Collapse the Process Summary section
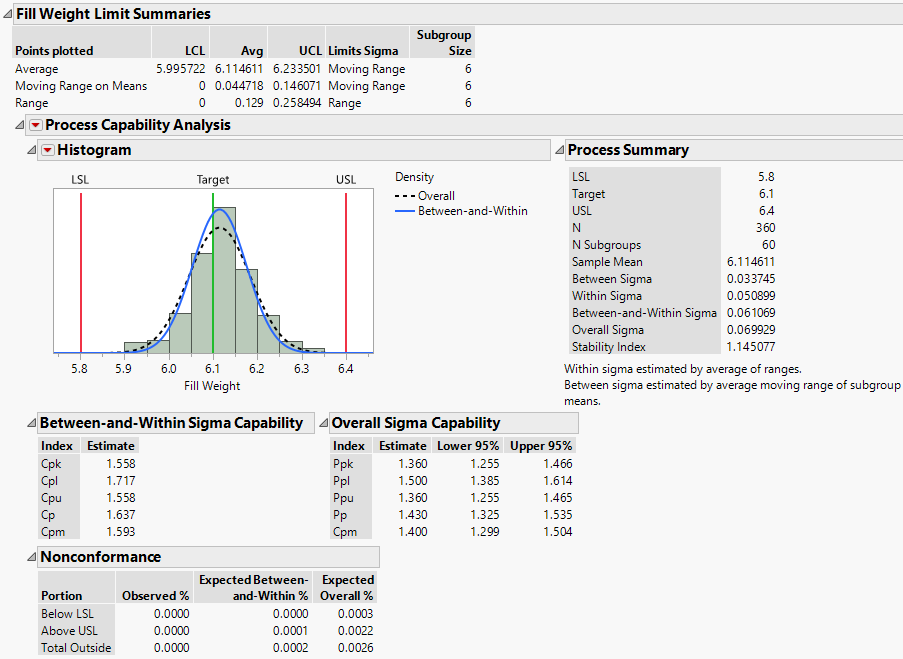 [x=558, y=151]
